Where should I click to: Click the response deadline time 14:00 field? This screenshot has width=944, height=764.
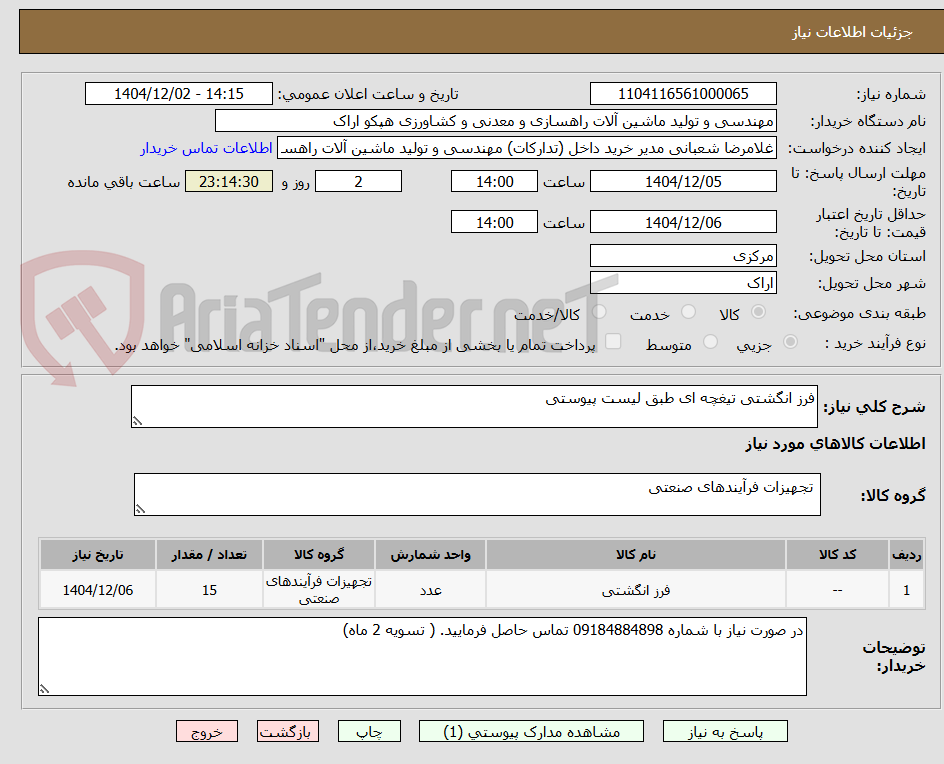click(494, 181)
